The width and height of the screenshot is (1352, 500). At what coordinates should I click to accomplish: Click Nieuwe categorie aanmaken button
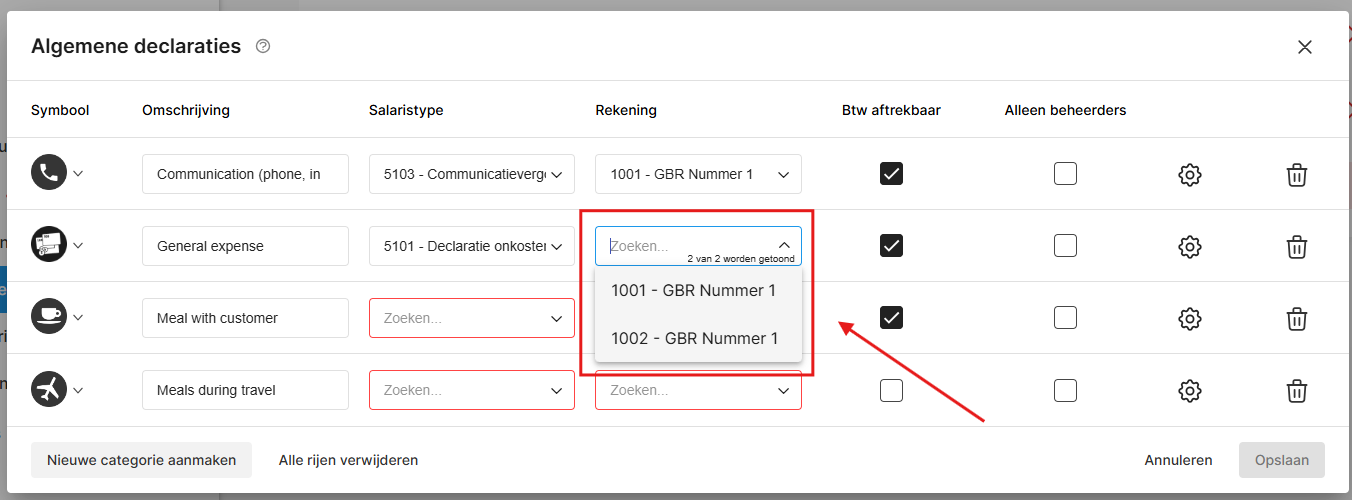click(142, 460)
